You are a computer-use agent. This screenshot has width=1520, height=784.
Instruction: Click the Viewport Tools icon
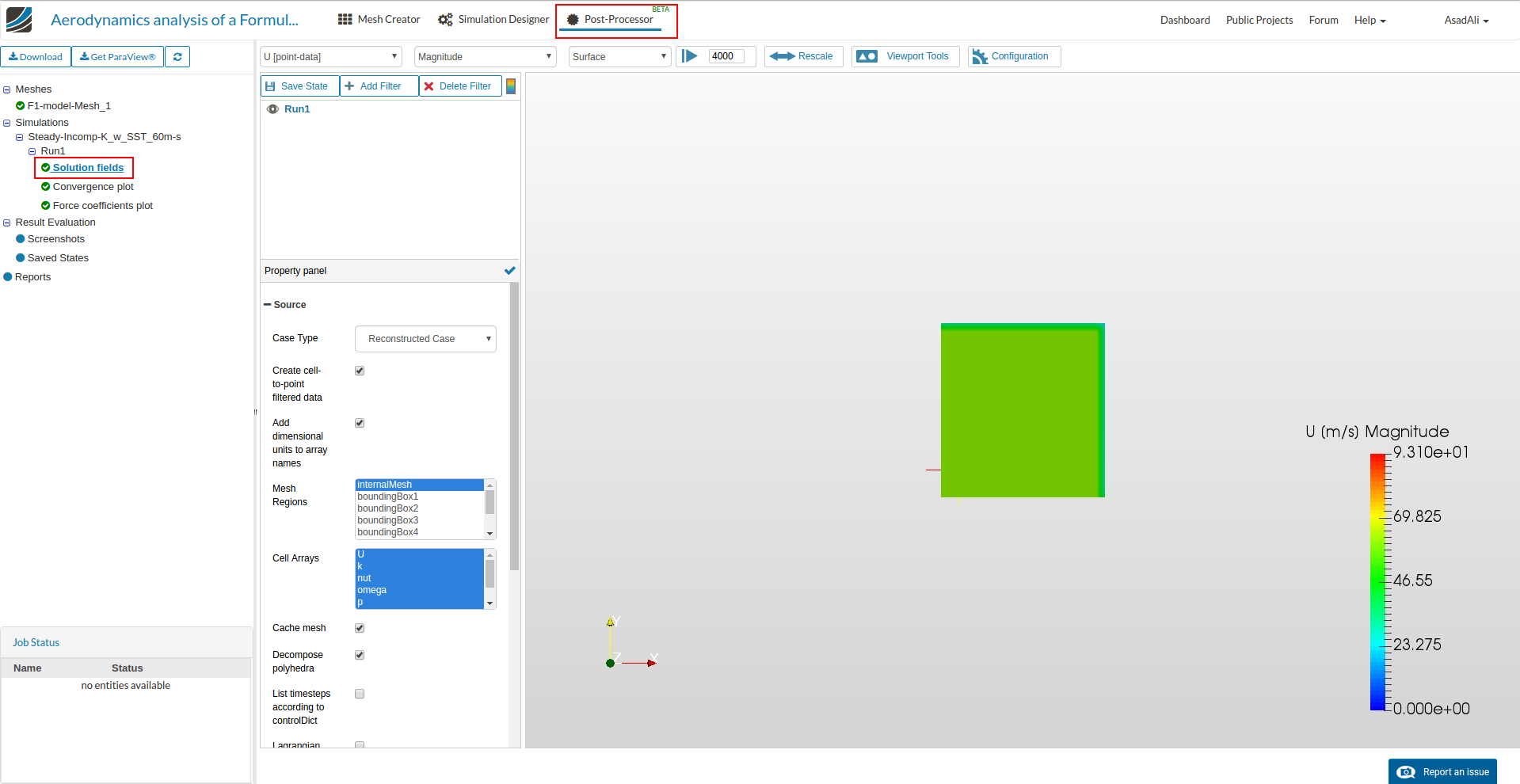[x=867, y=56]
